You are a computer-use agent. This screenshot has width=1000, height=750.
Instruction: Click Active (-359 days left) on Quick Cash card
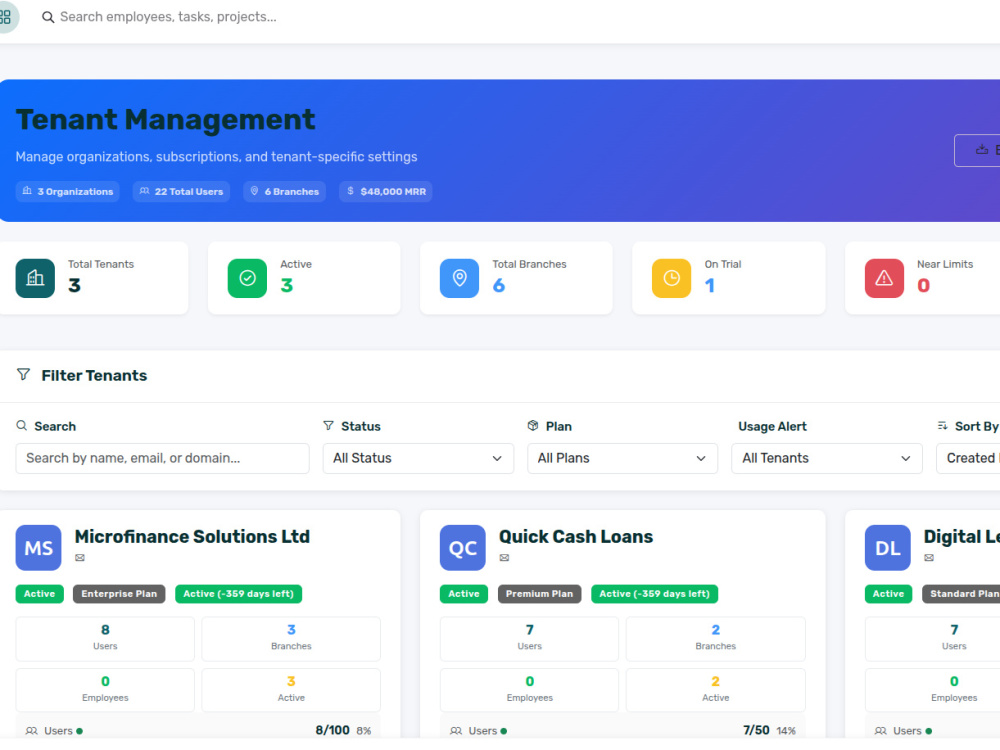[x=654, y=594]
